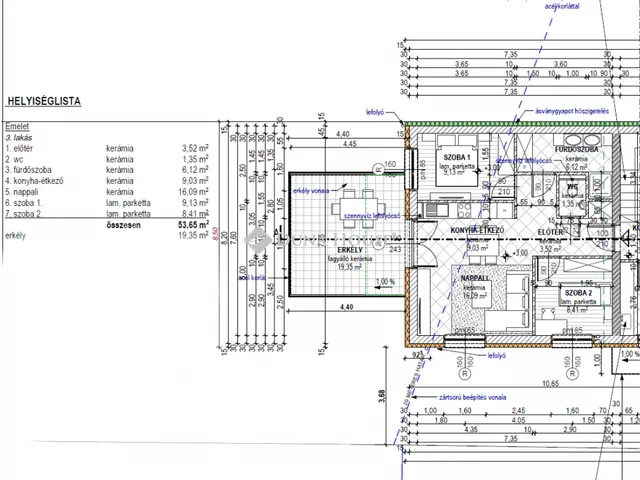Click the 'erkély vonala' blue annotation
640x480 pixels.
[318, 192]
